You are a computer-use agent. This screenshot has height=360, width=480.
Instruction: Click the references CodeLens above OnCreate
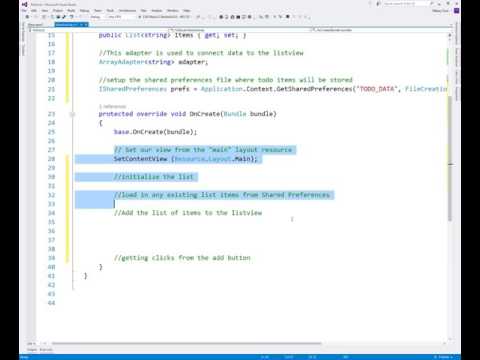[113, 106]
